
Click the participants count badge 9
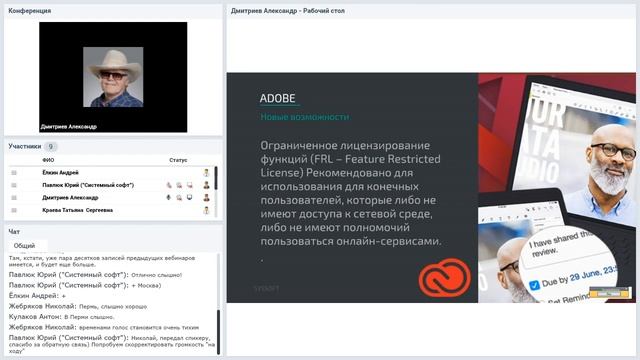pyautogui.click(x=51, y=146)
